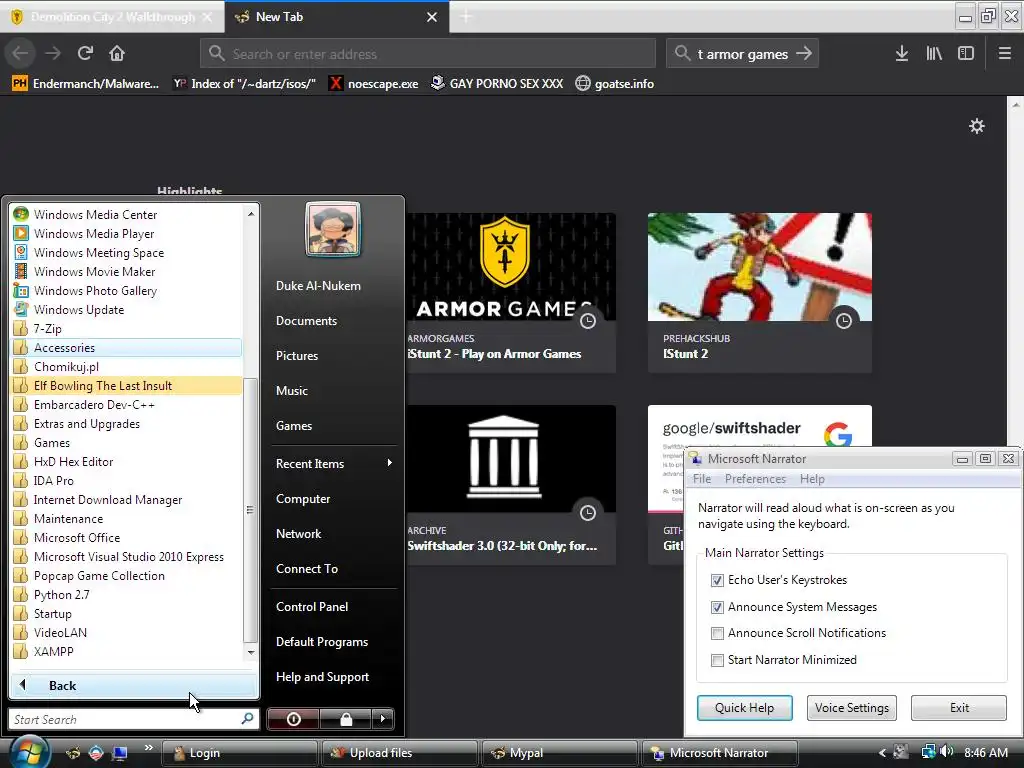Switch to Demolition City 2 Walkthrough tab
This screenshot has width=1024, height=768.
[x=112, y=17]
